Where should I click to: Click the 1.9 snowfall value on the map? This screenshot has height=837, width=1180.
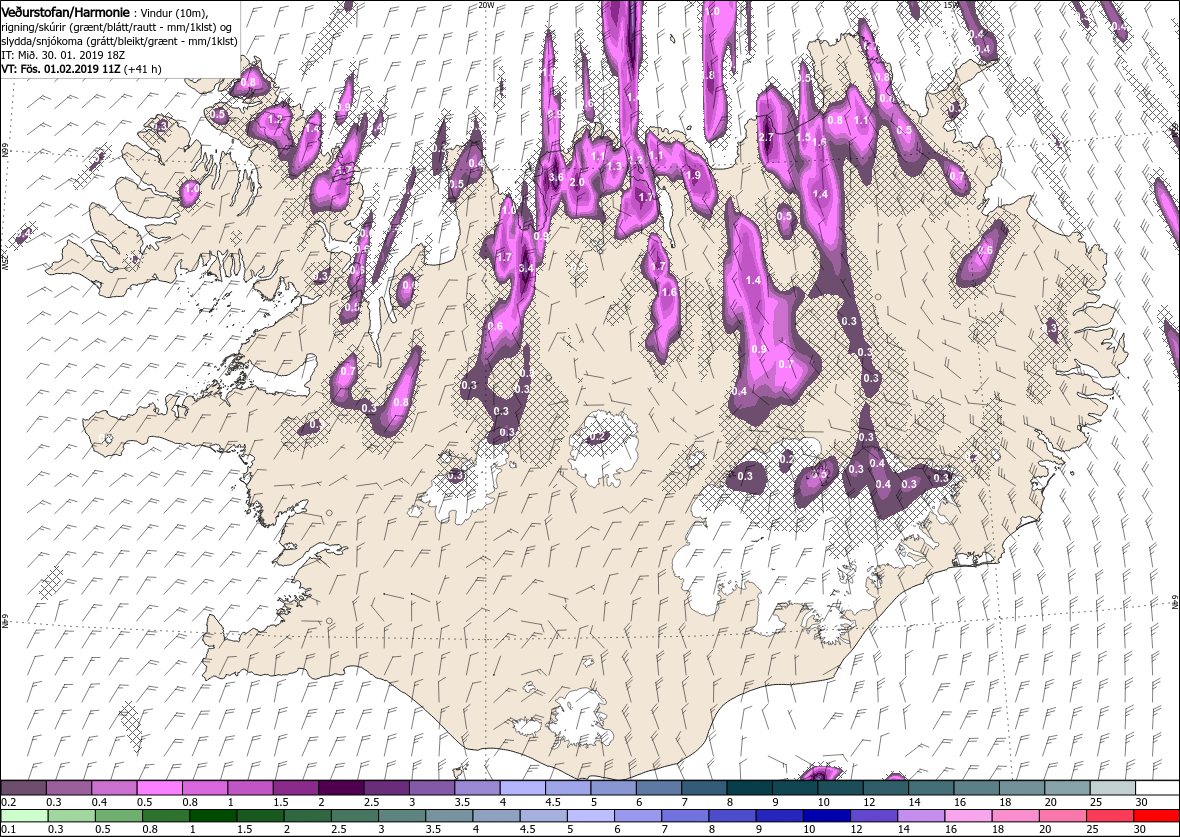[x=693, y=175]
